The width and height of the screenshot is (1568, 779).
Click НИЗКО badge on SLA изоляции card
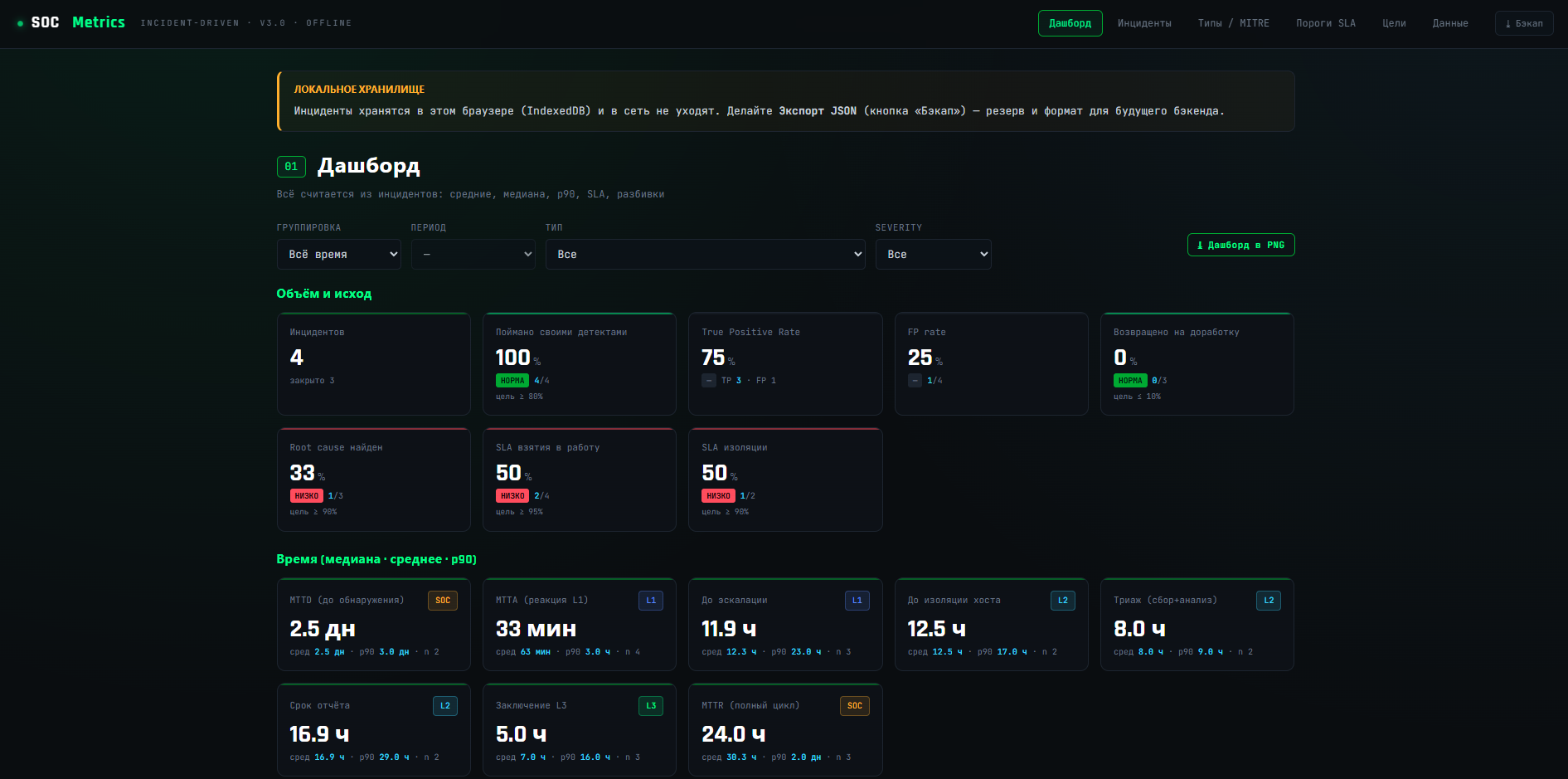coord(718,496)
